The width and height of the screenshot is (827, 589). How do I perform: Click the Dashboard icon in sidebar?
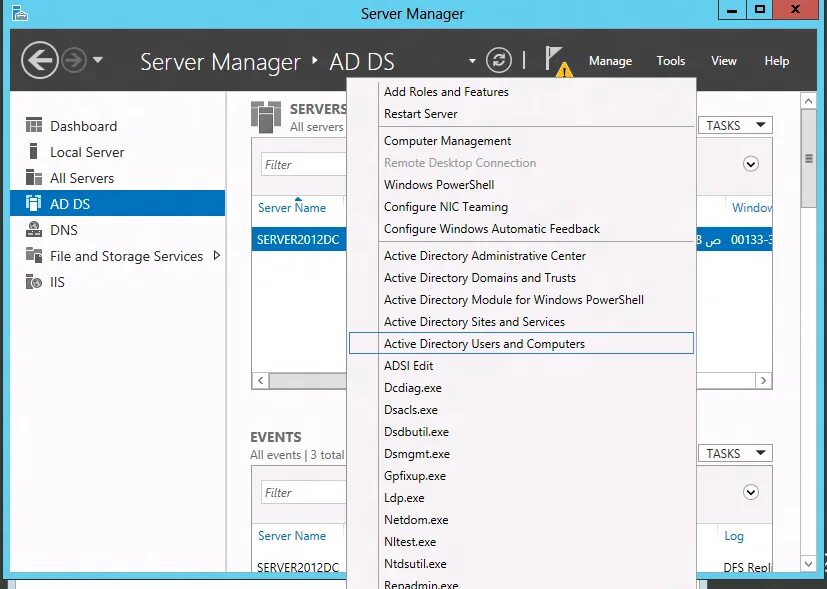34,125
